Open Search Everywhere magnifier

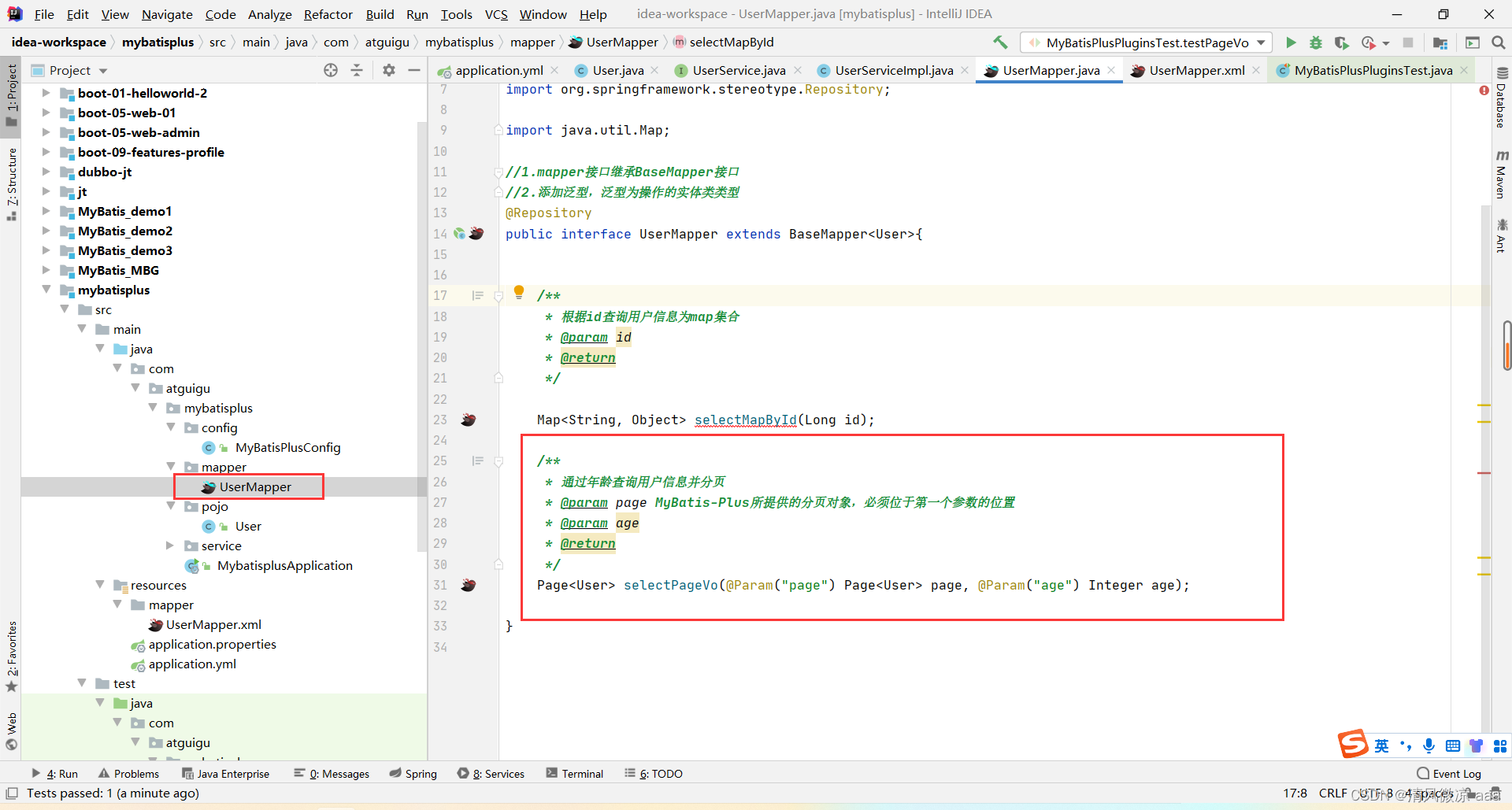click(1498, 43)
